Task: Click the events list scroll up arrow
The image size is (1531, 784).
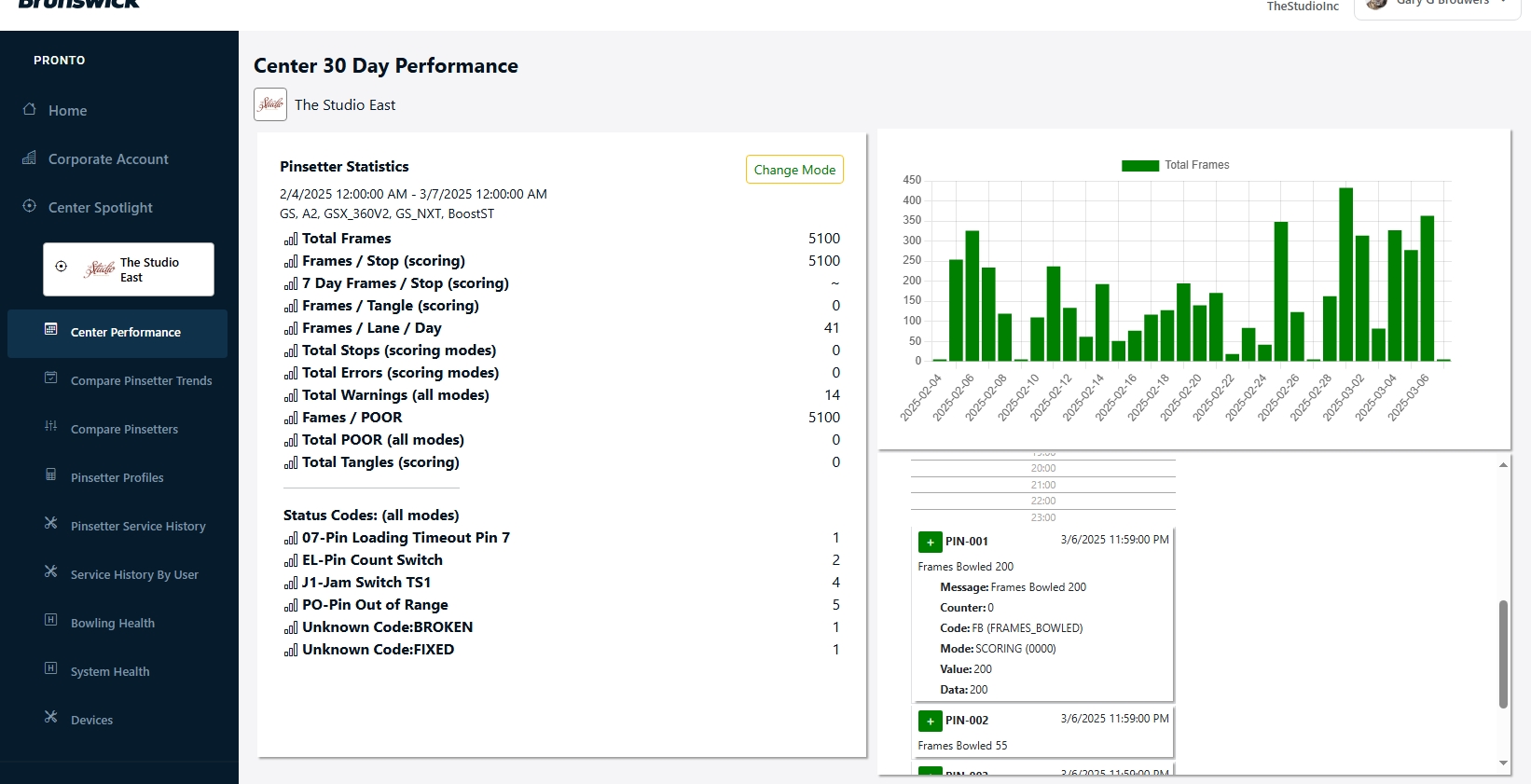Action: click(1503, 464)
